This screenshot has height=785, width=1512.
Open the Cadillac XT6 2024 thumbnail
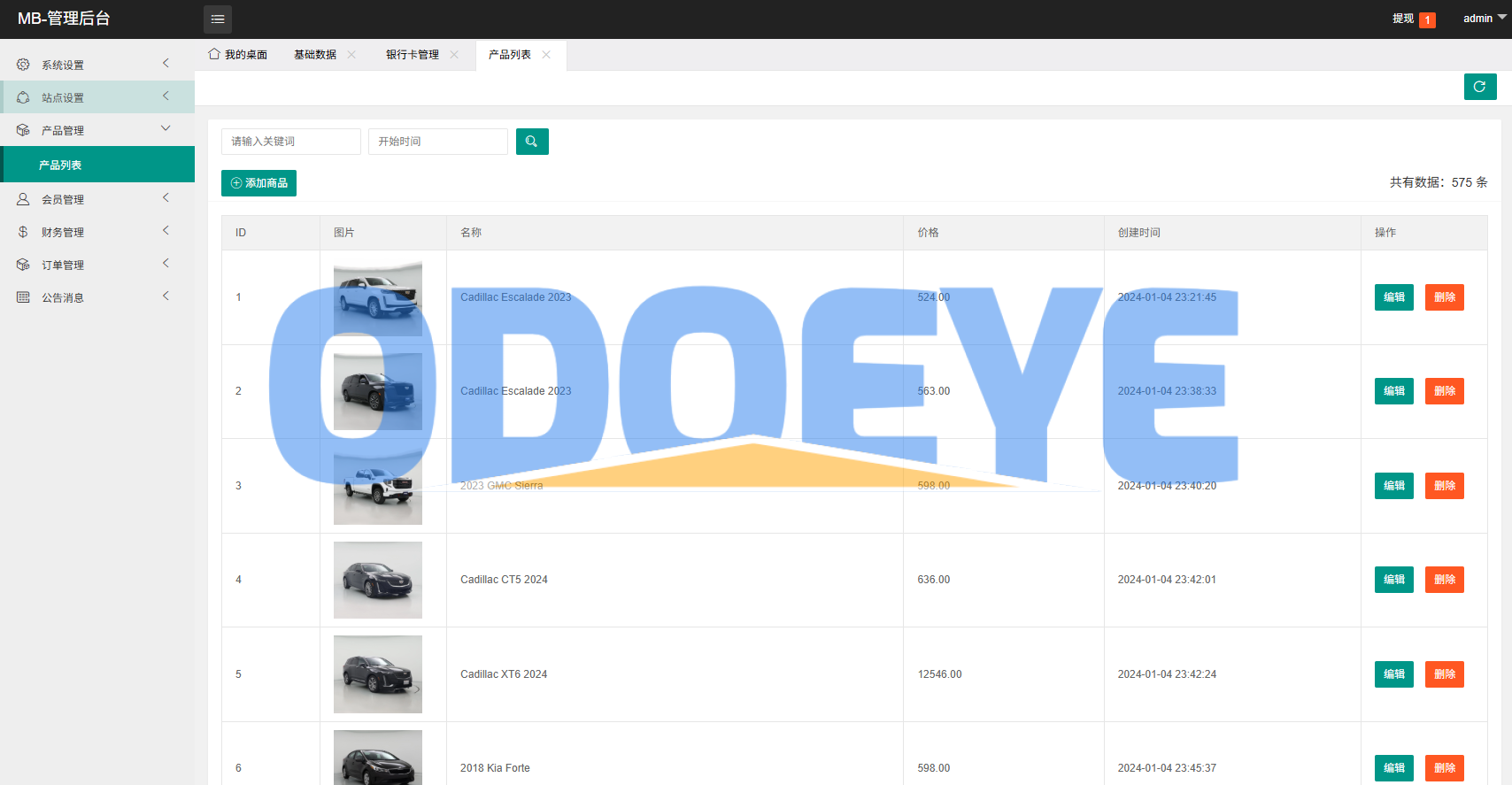378,674
